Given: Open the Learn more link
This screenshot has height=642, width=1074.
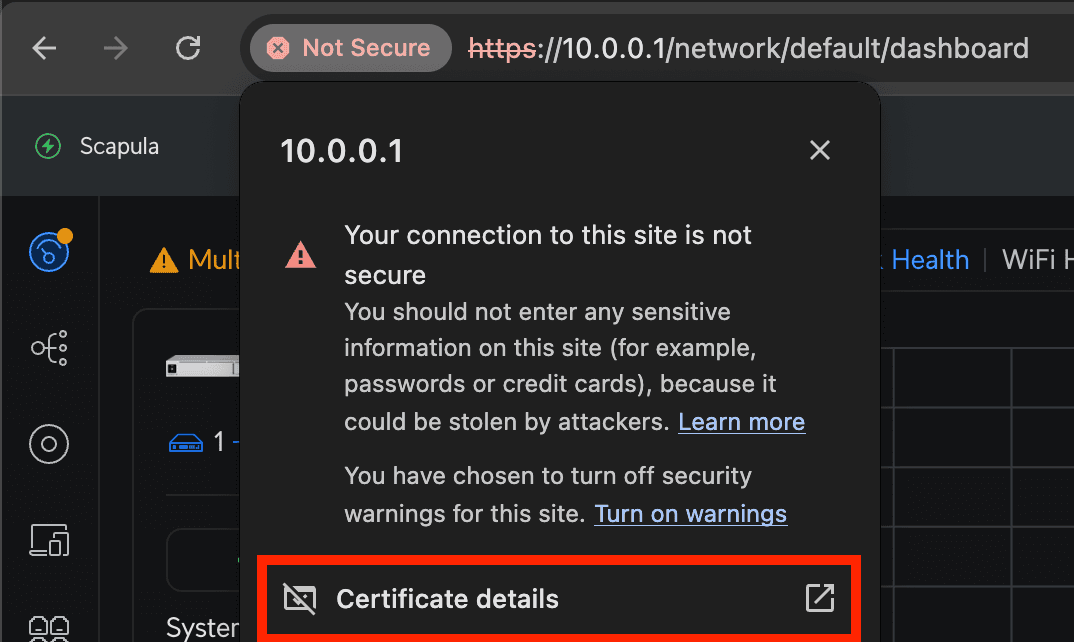Looking at the screenshot, I should (x=741, y=421).
